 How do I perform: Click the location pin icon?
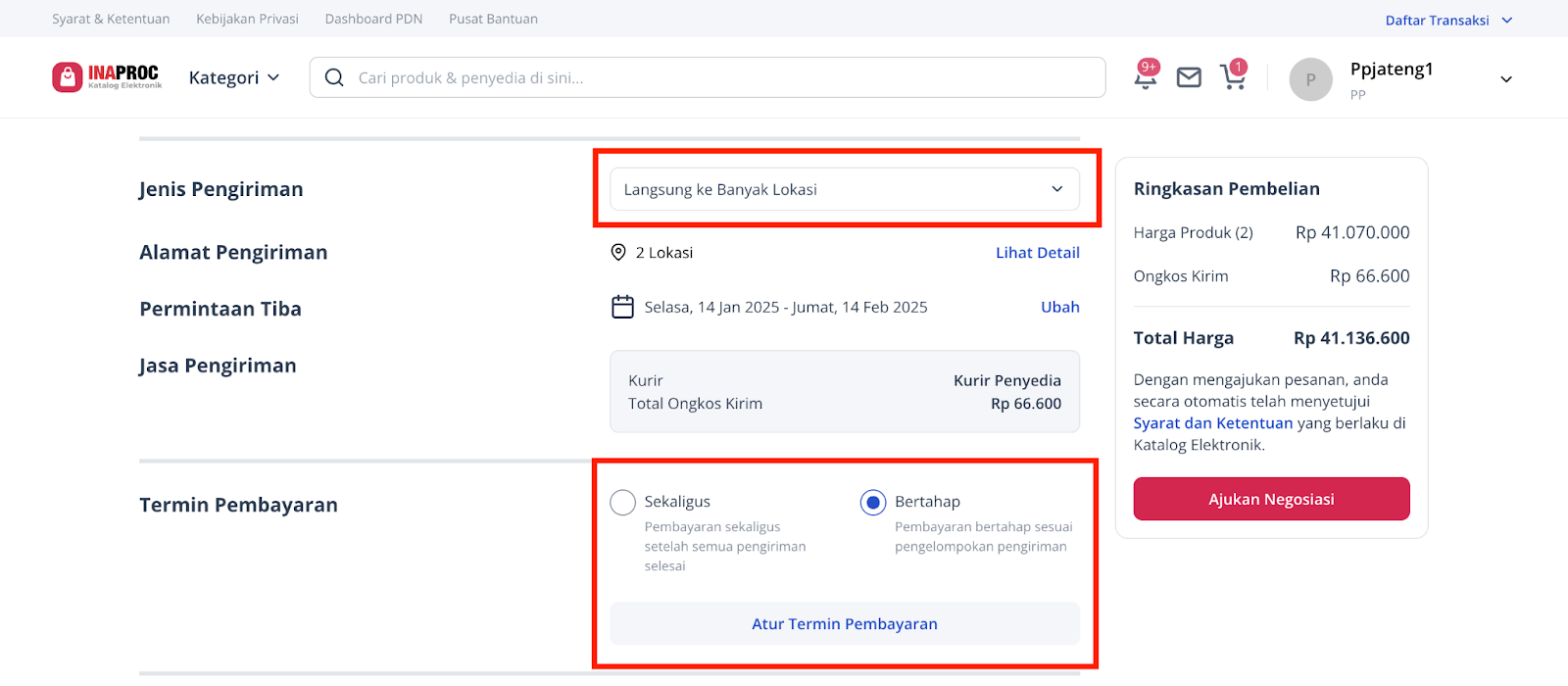[x=618, y=252]
